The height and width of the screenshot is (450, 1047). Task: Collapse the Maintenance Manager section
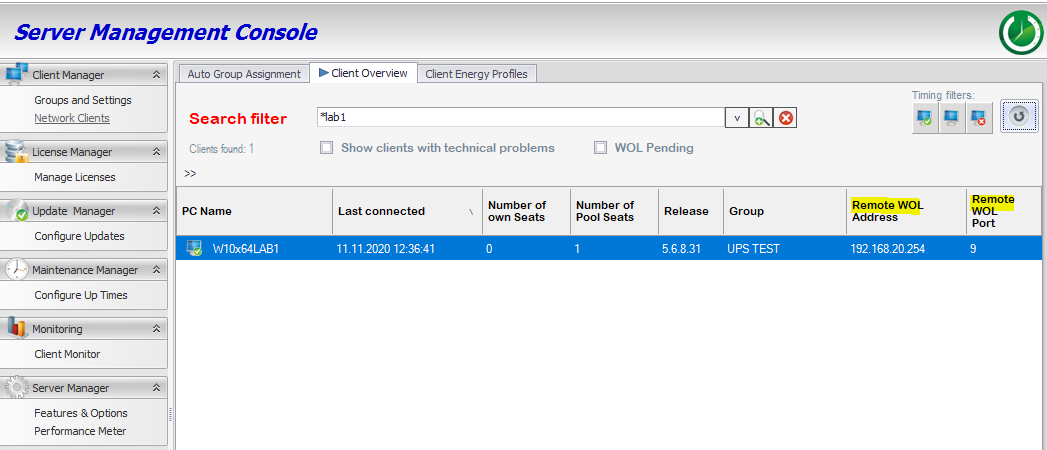click(x=156, y=270)
